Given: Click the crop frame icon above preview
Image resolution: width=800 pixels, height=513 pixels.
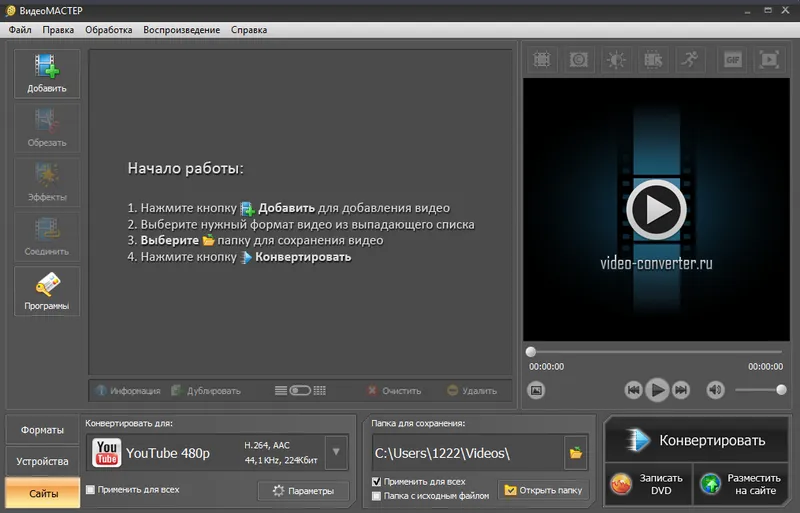Looking at the screenshot, I should click(x=542, y=60).
